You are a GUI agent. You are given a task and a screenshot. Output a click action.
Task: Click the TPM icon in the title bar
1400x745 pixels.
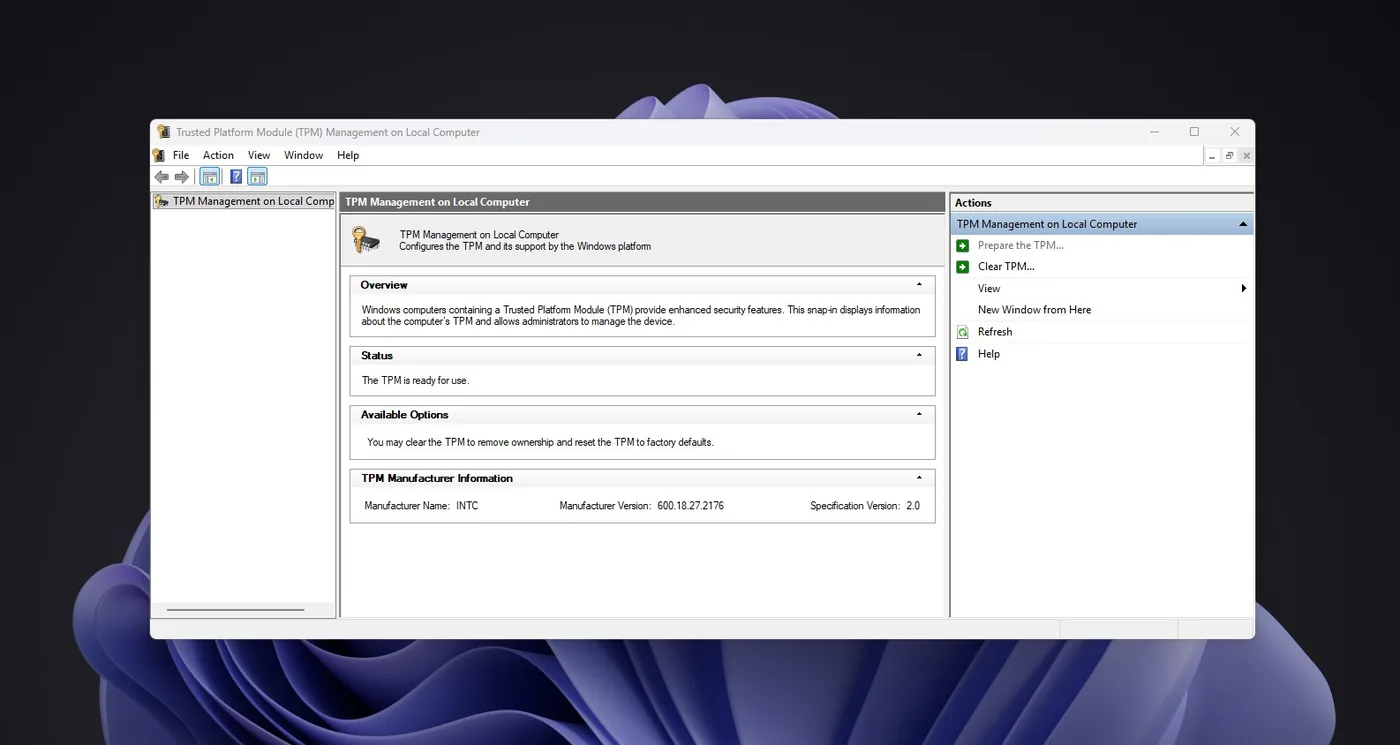click(164, 132)
